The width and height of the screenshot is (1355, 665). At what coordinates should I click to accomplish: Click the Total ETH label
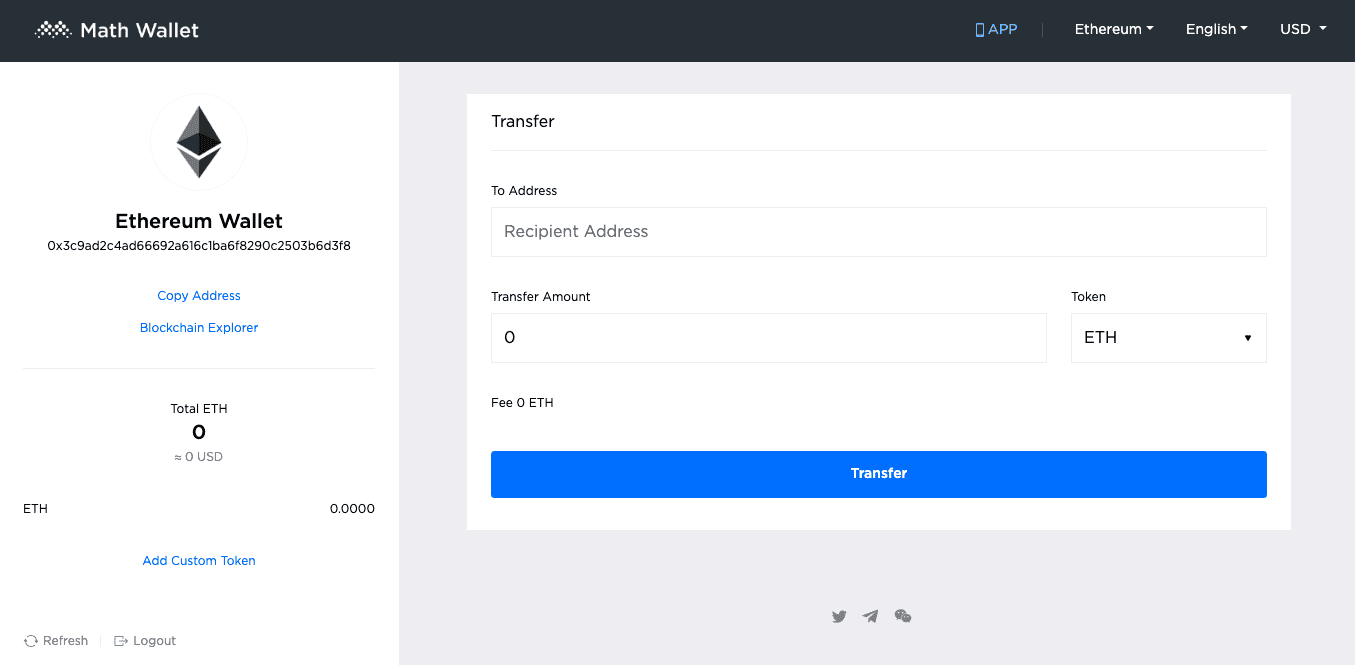coord(199,409)
